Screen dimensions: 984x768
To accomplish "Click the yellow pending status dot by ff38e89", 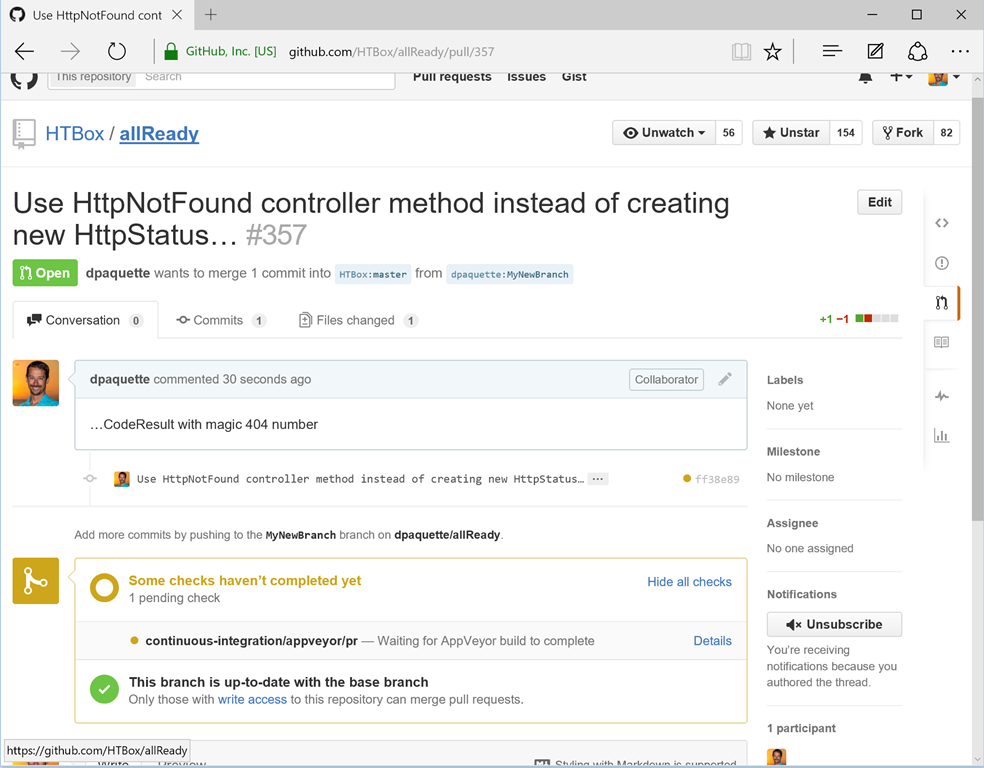I will click(x=687, y=479).
